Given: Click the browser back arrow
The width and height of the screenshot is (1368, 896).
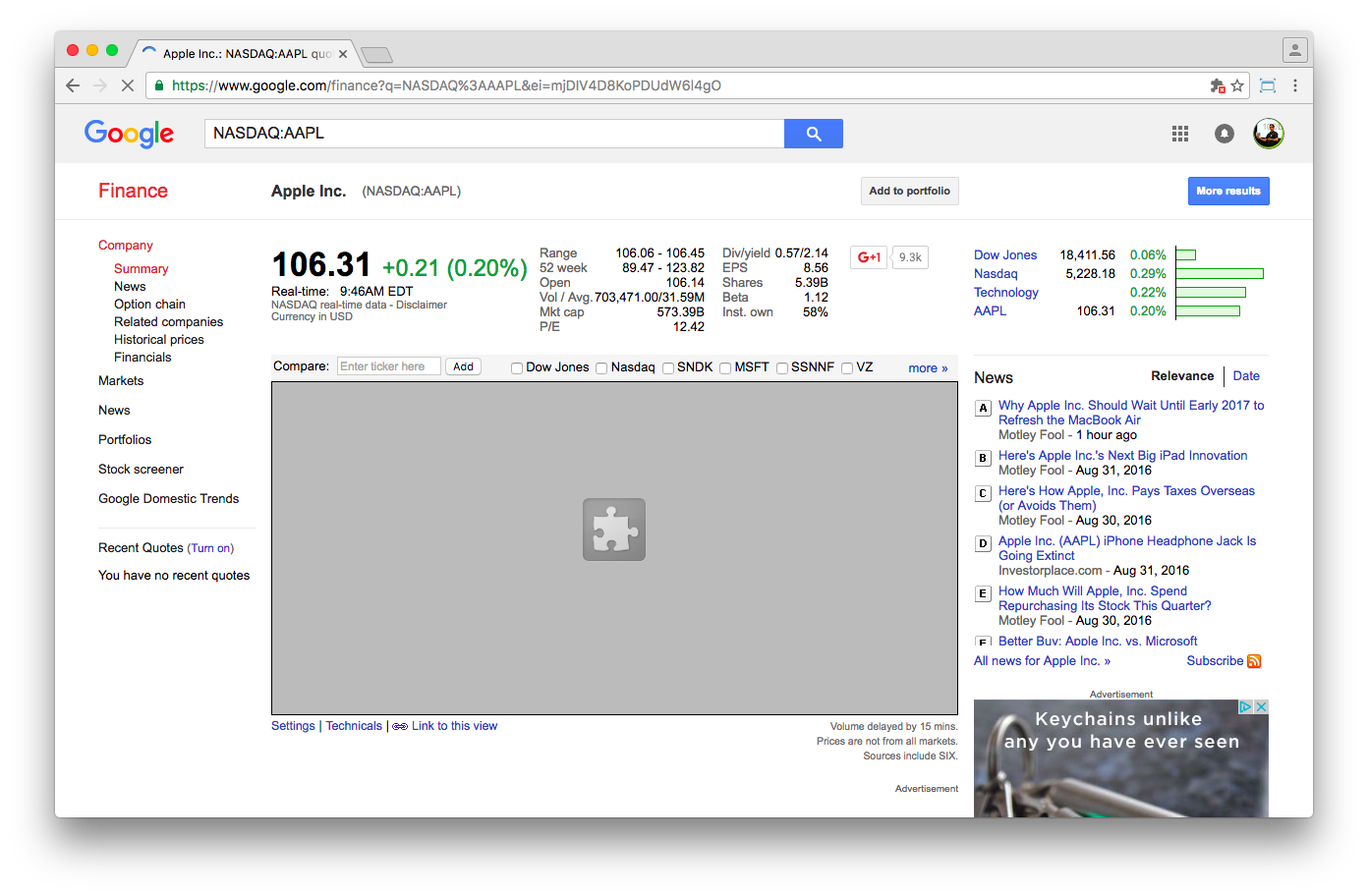Looking at the screenshot, I should tap(73, 85).
